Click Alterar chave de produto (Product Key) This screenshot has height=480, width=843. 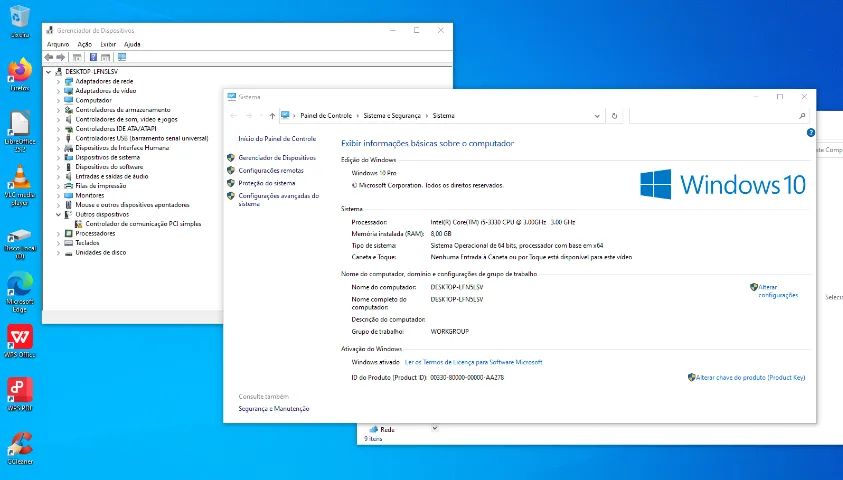click(x=750, y=377)
